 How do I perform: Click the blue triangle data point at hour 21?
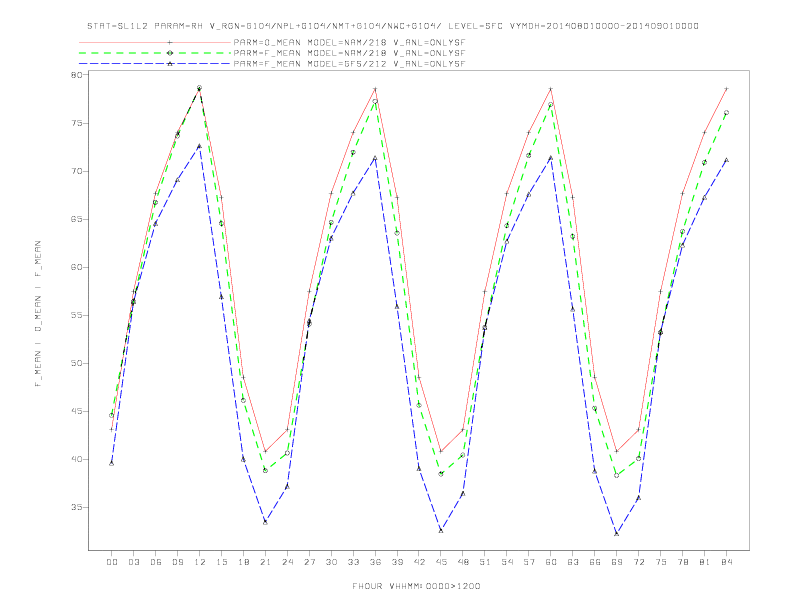265,522
